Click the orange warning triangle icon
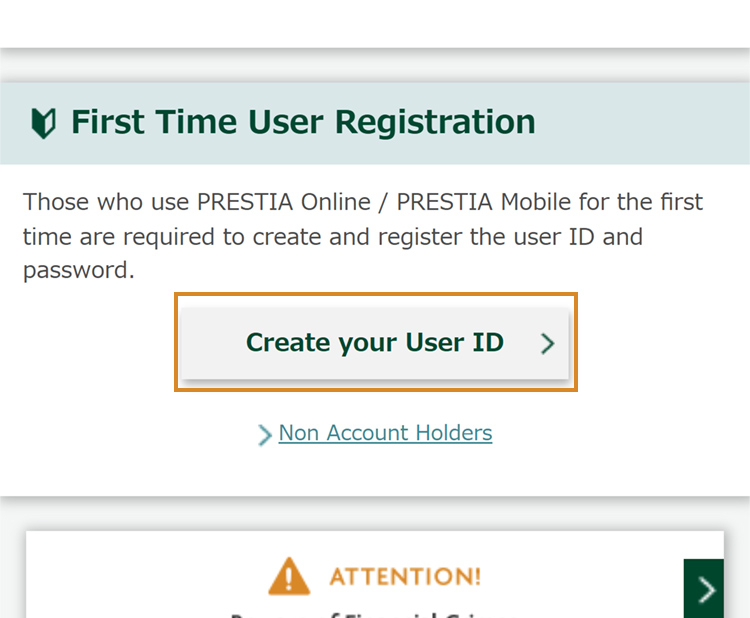 [289, 576]
